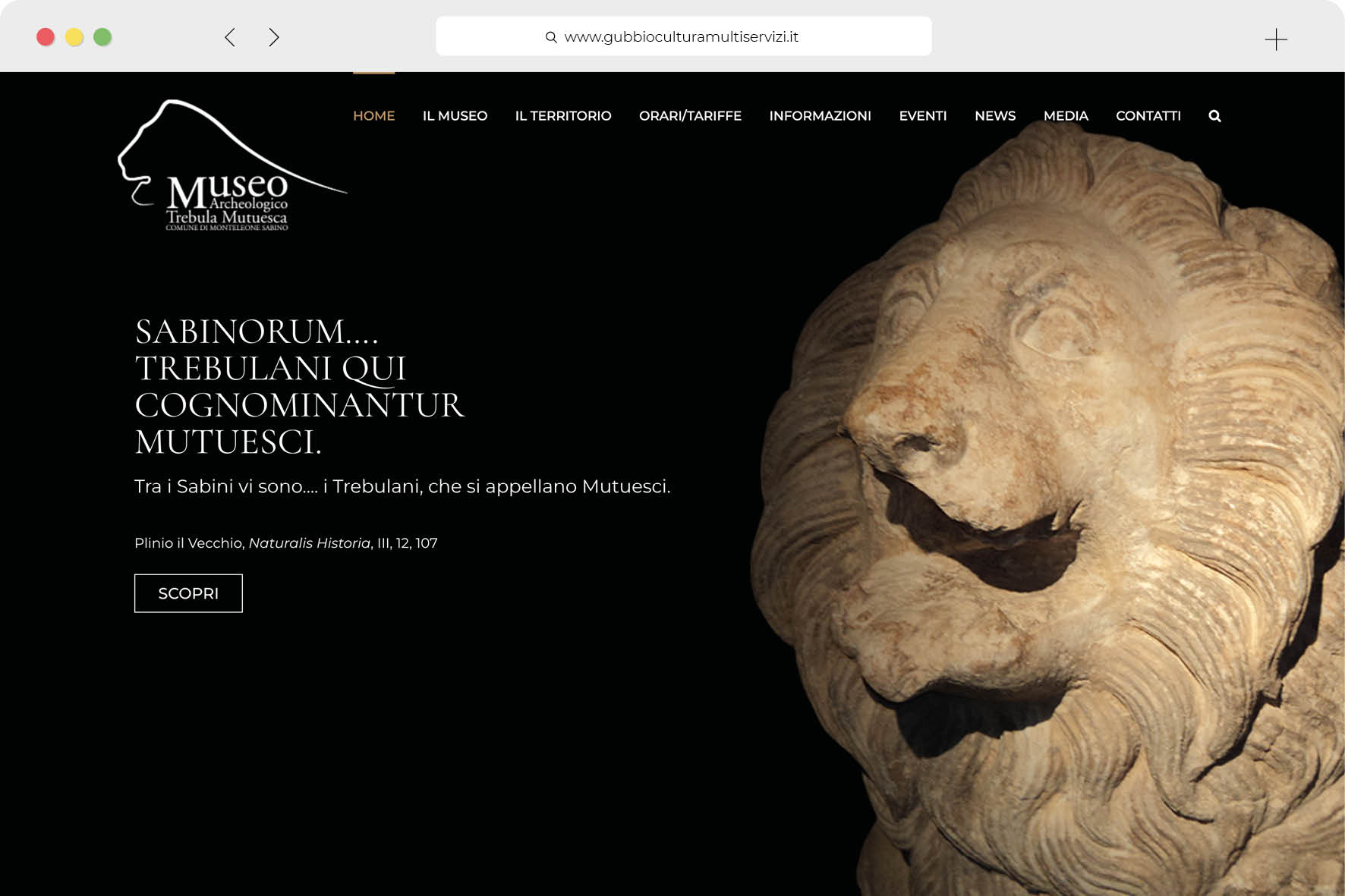Click the SABINORUM TREBULANI headline text

click(300, 386)
